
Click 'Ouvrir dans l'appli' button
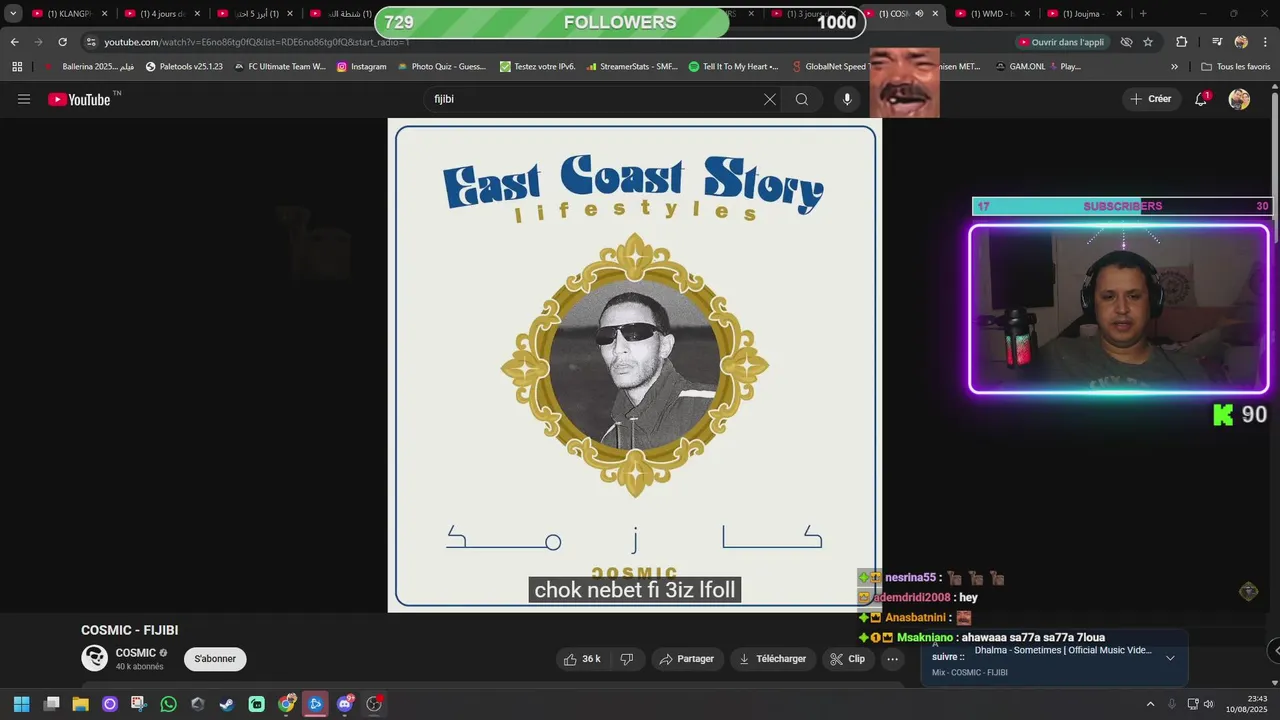1062,42
